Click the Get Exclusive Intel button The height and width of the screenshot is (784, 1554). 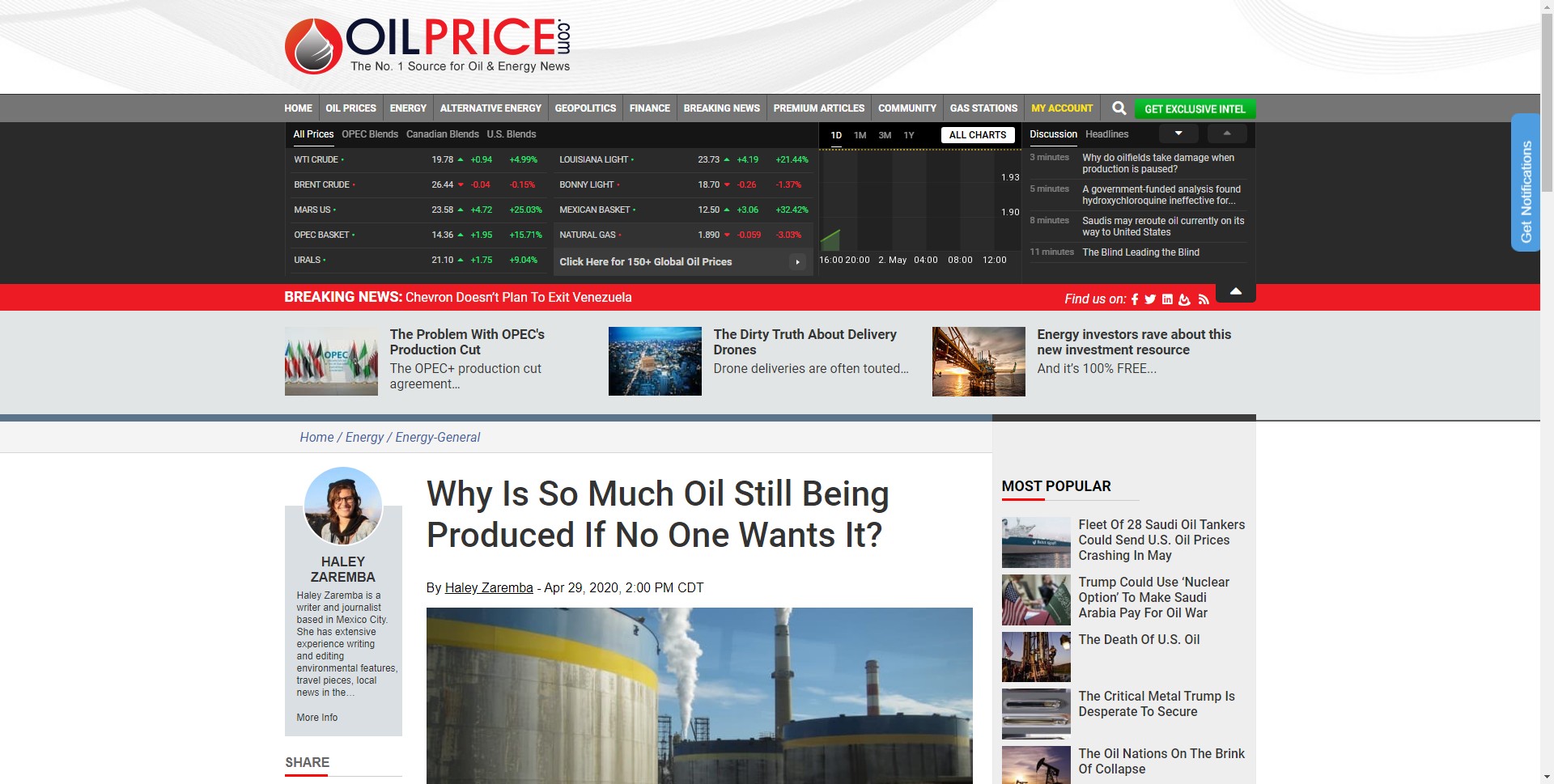(x=1195, y=109)
